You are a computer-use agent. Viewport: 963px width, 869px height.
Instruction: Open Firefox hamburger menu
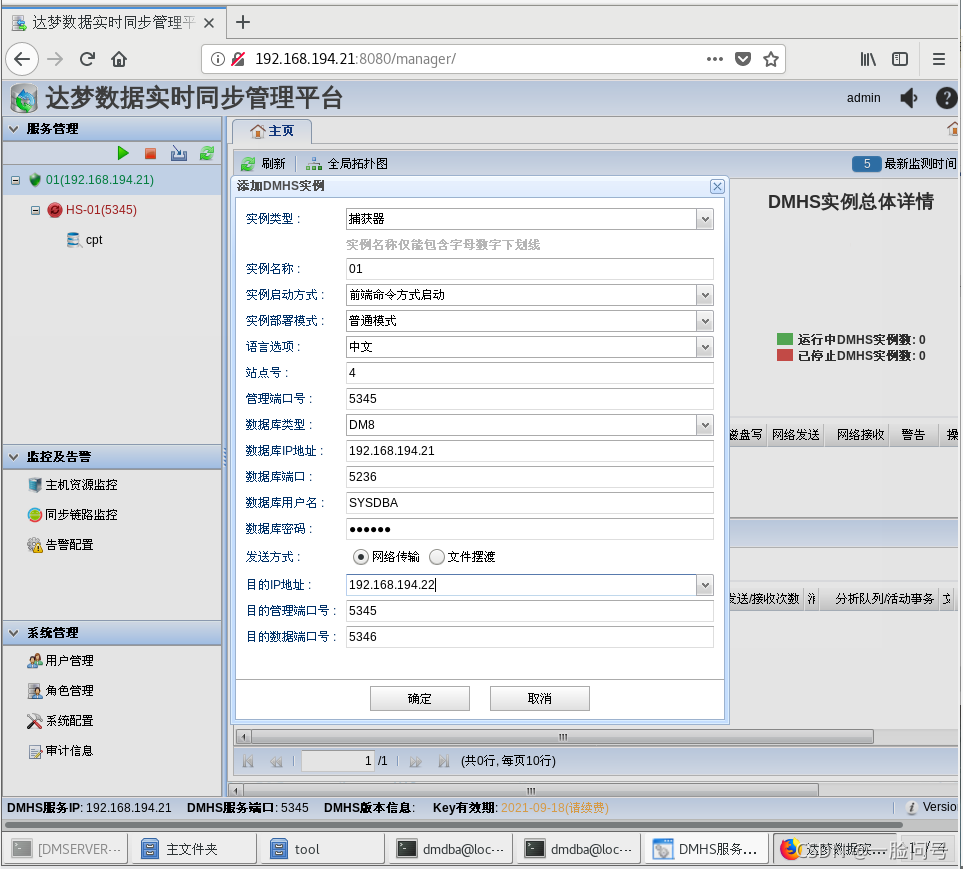click(938, 59)
